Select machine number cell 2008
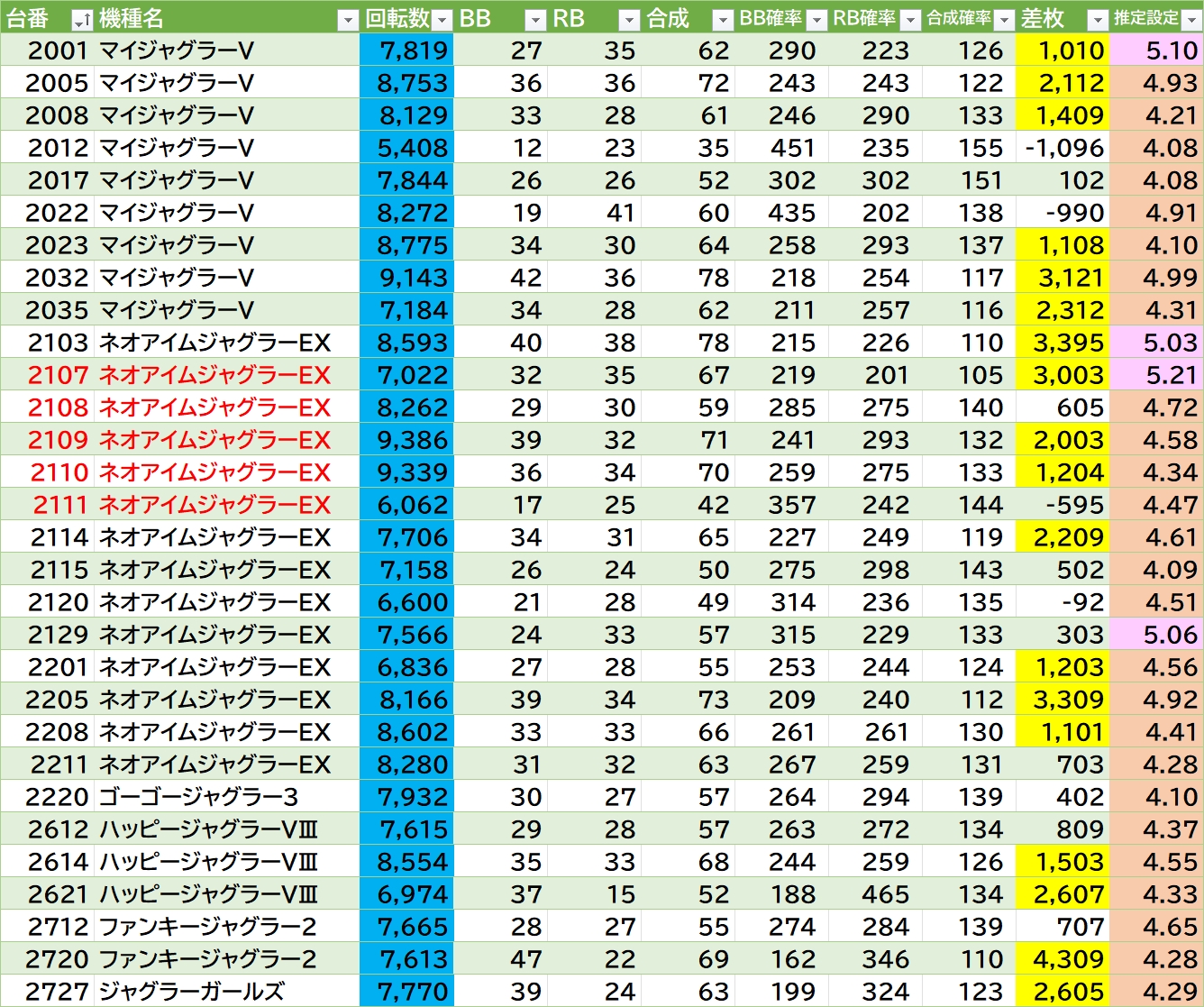Viewport: 1204px width, 1007px height. tap(47, 115)
